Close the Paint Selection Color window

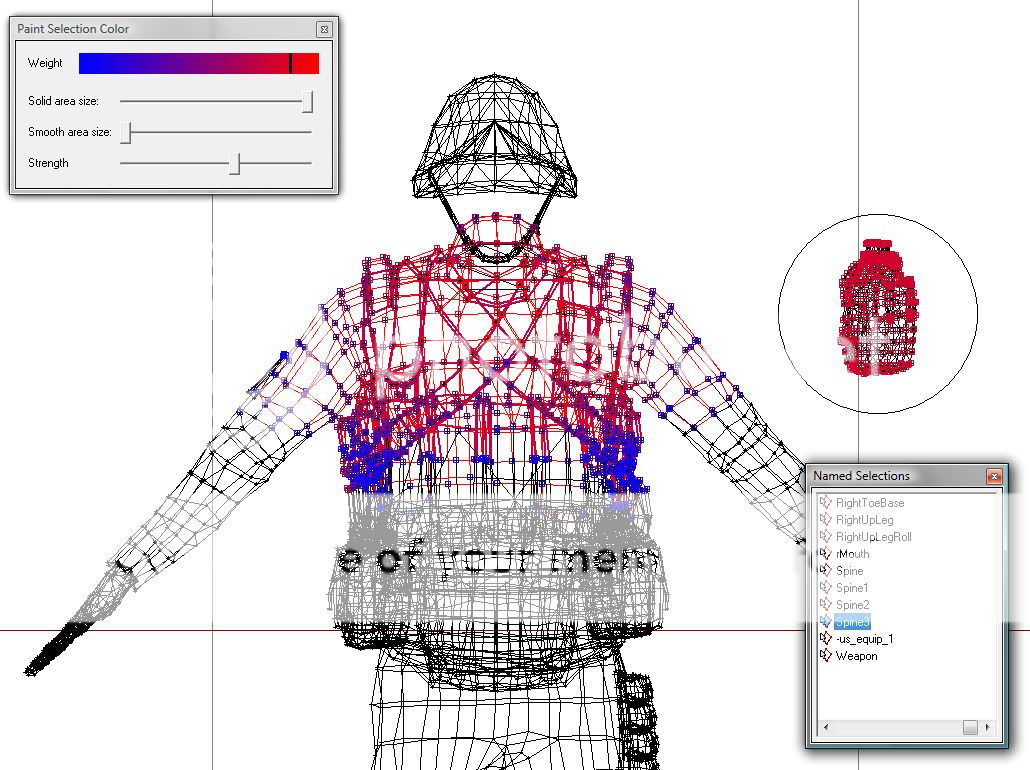(x=324, y=29)
